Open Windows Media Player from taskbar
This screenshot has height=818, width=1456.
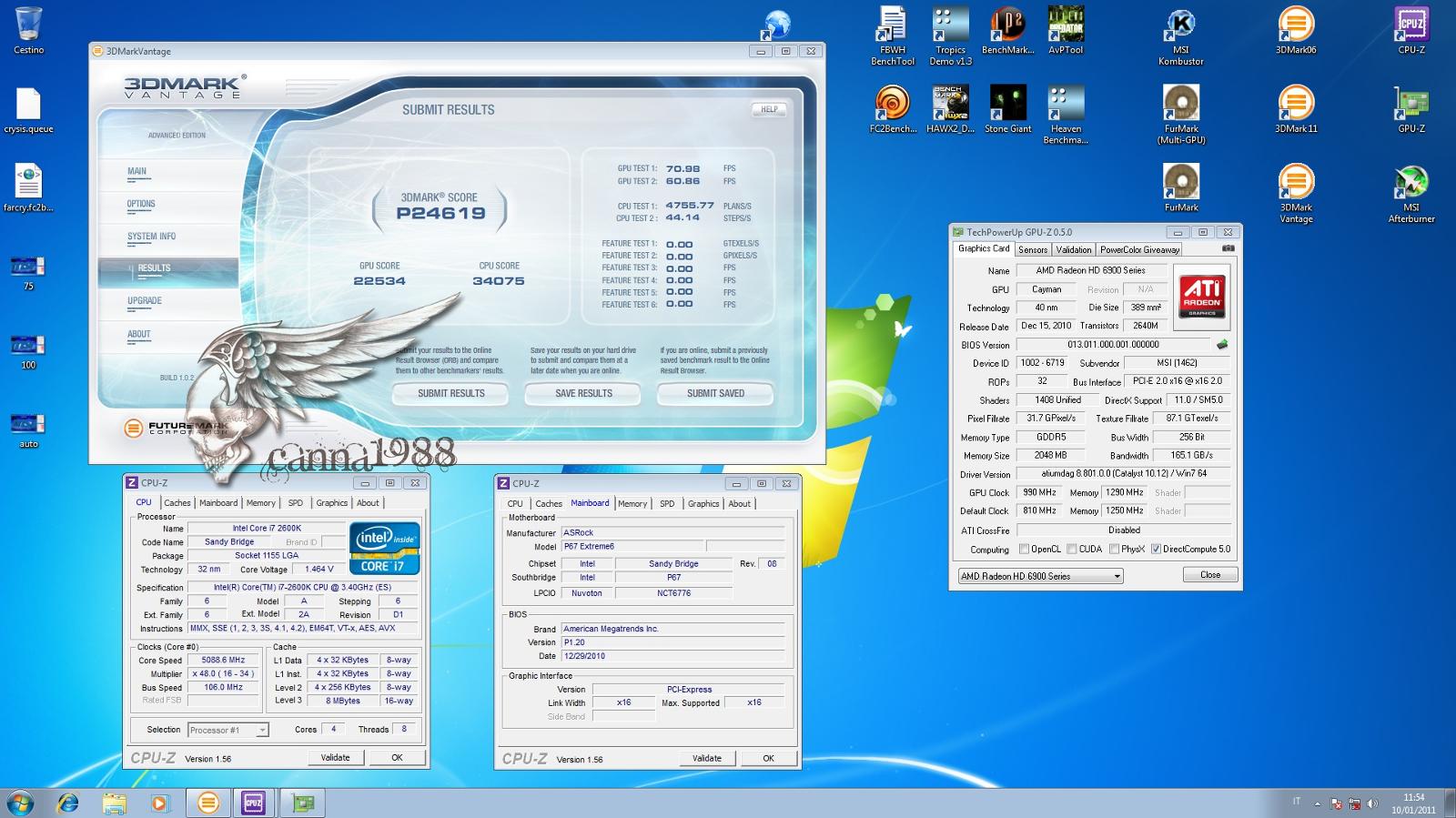tap(160, 803)
